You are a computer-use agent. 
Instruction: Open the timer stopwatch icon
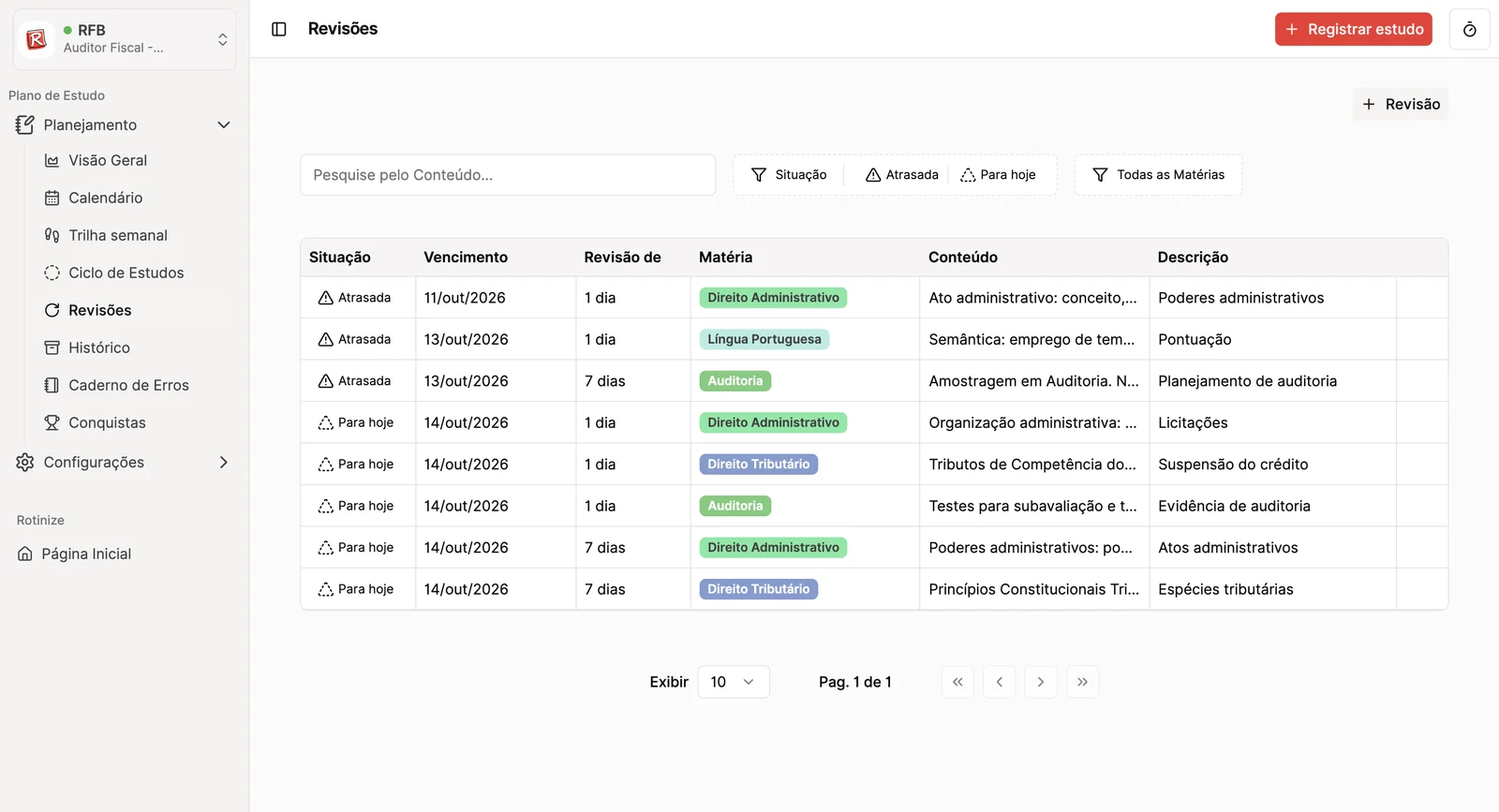click(x=1469, y=29)
